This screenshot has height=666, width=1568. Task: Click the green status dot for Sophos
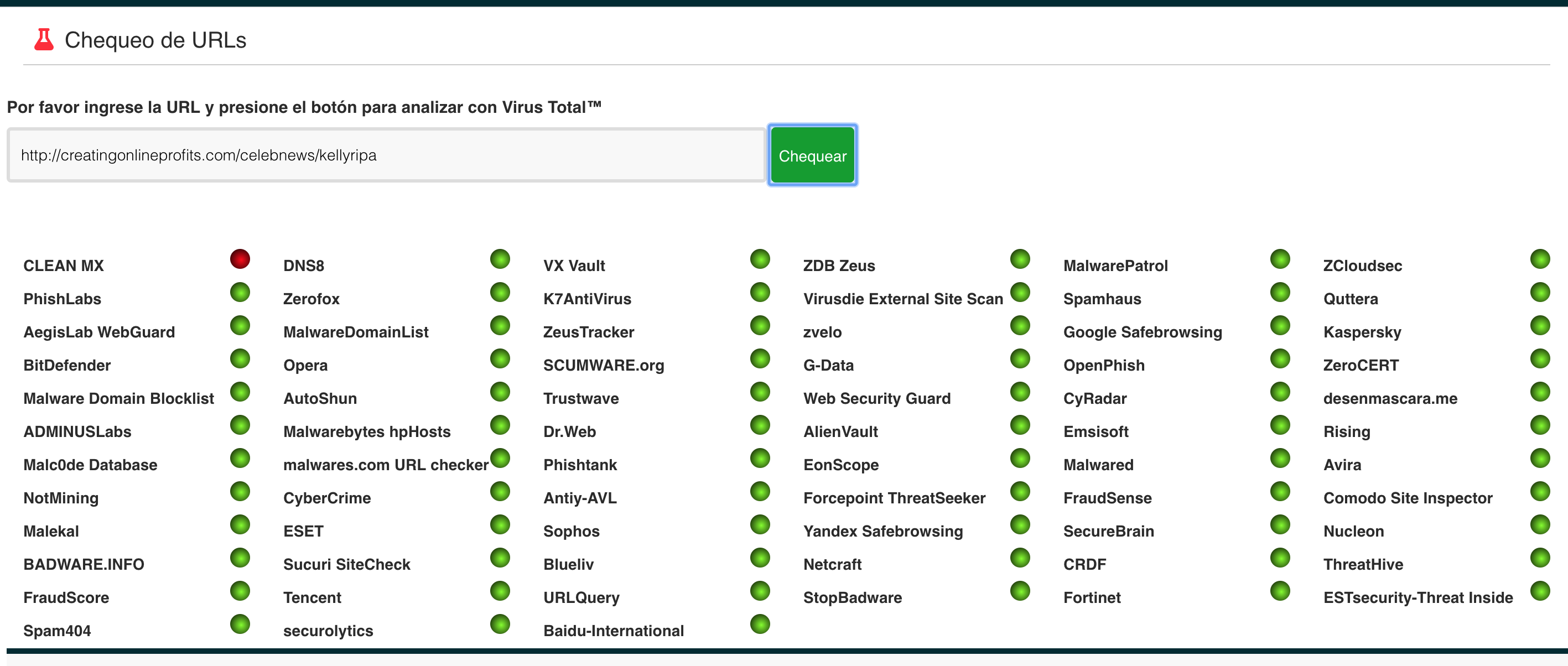click(x=760, y=524)
